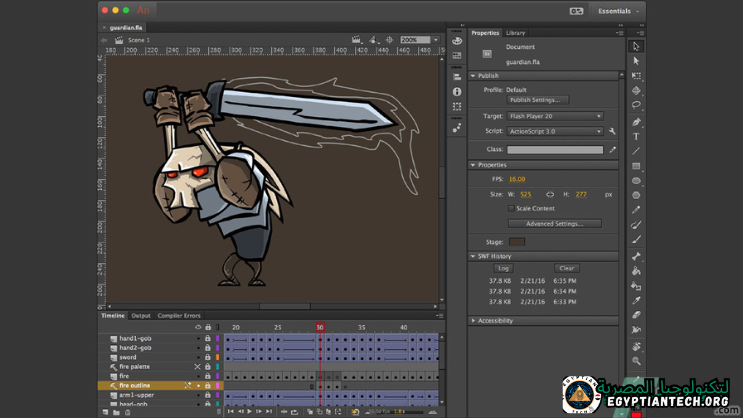
Task: Select the hand1-gob layer
Action: pos(136,339)
